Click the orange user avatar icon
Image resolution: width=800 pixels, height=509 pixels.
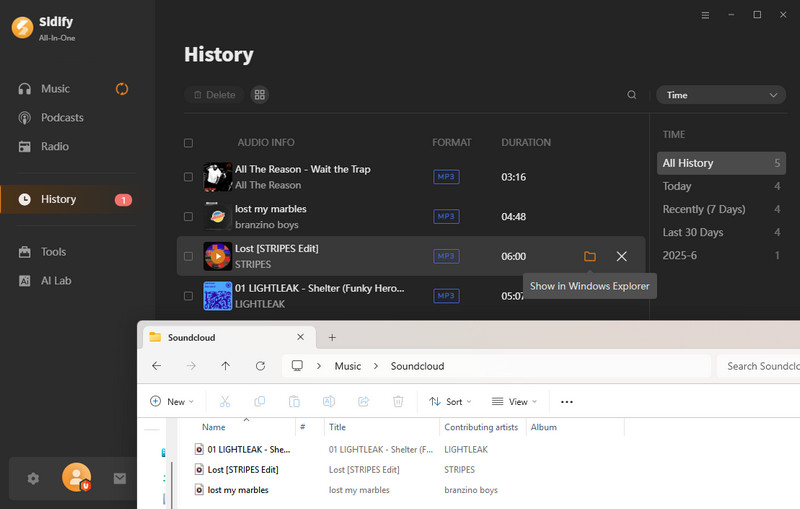pos(76,478)
